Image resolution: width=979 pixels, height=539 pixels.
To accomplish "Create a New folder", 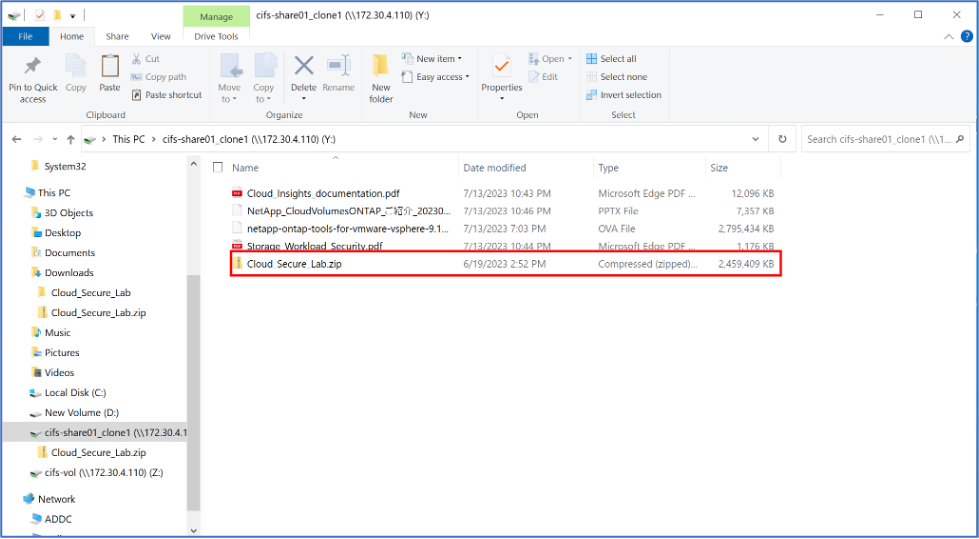I will coord(381,79).
